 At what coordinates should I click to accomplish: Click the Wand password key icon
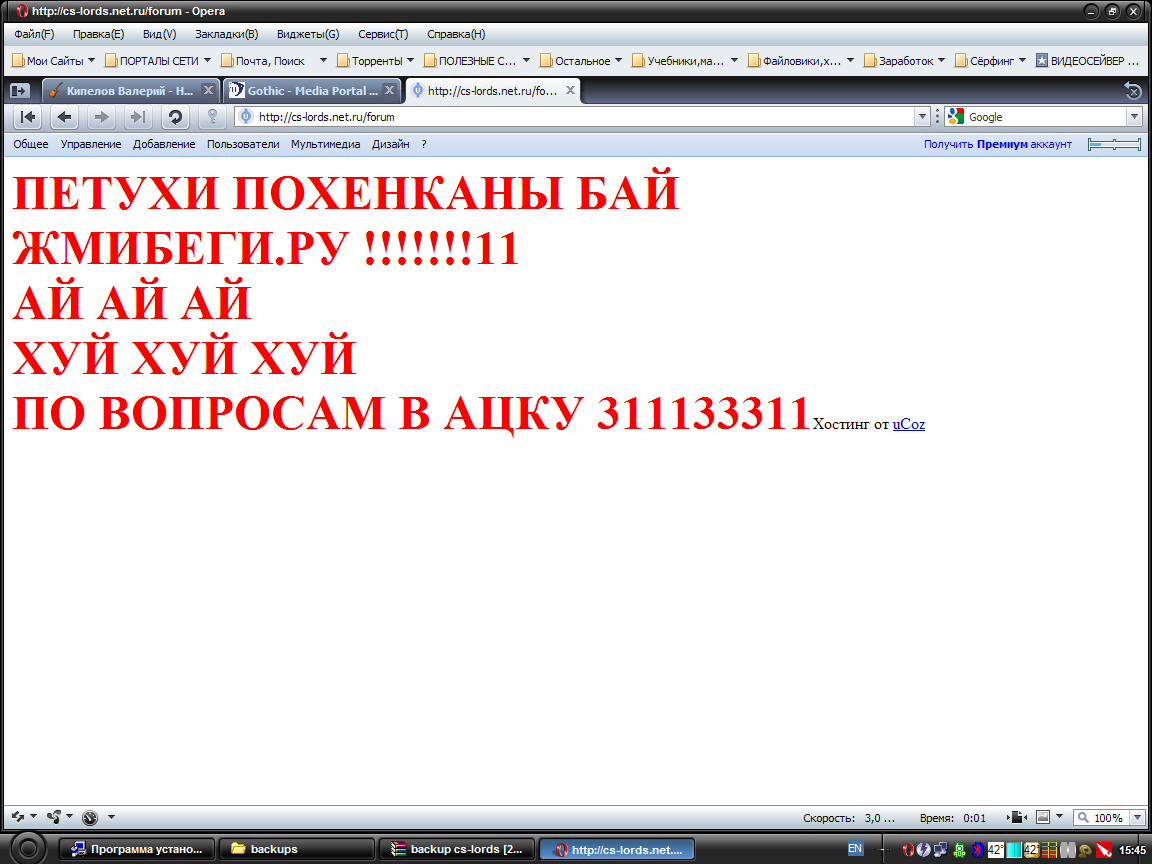pos(212,117)
